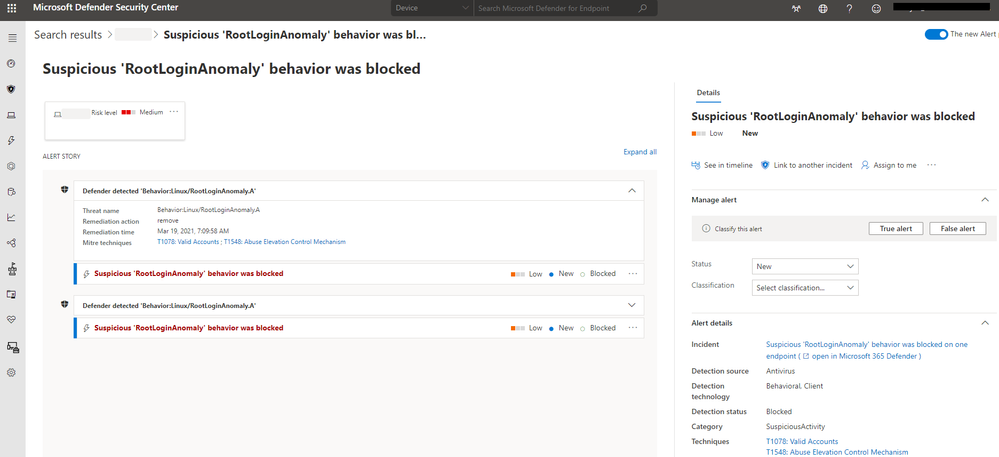
Task: Open device card more options ellipsis
Action: pyautogui.click(x=174, y=112)
